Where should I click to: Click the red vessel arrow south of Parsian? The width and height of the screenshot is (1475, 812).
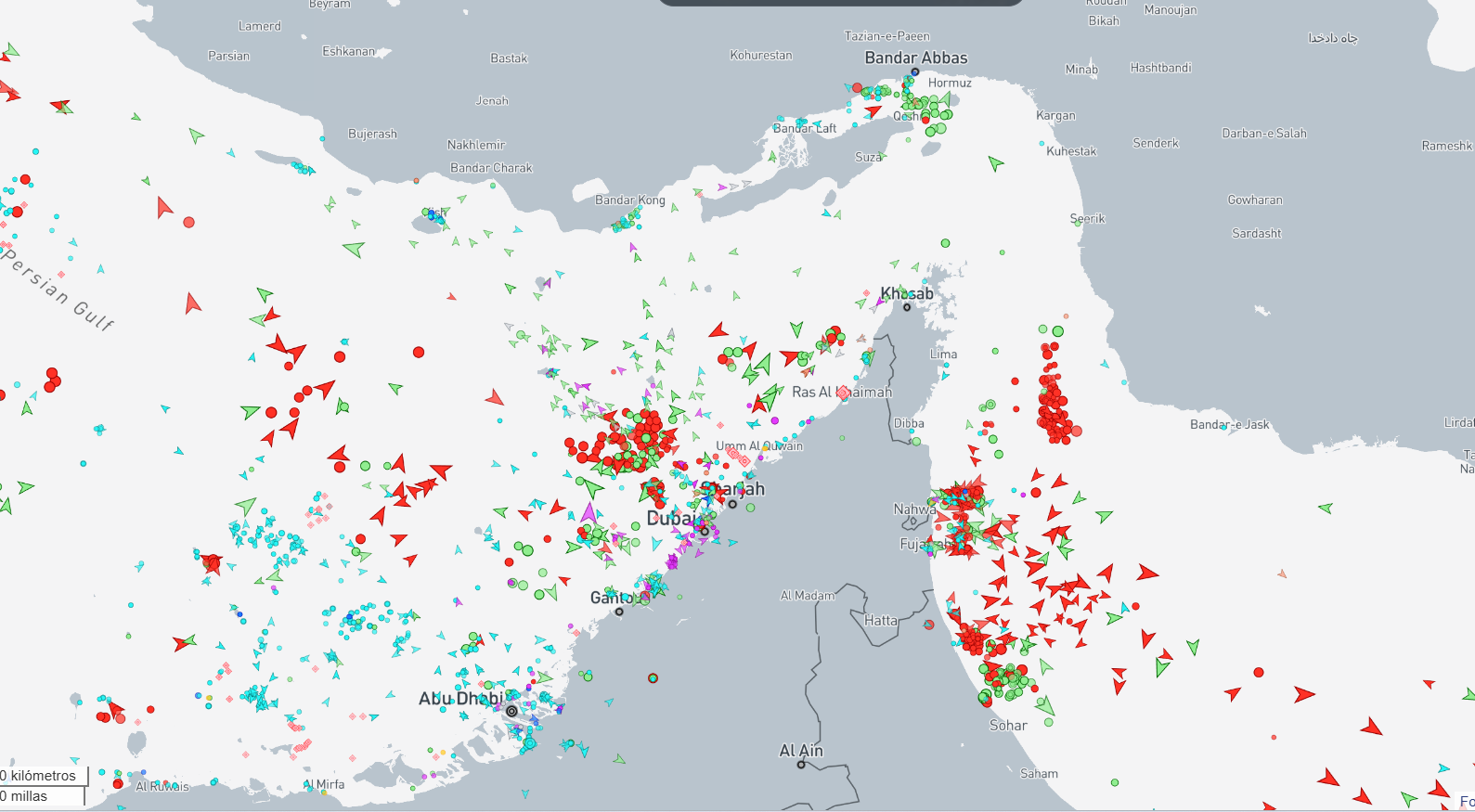pyautogui.click(x=164, y=207)
